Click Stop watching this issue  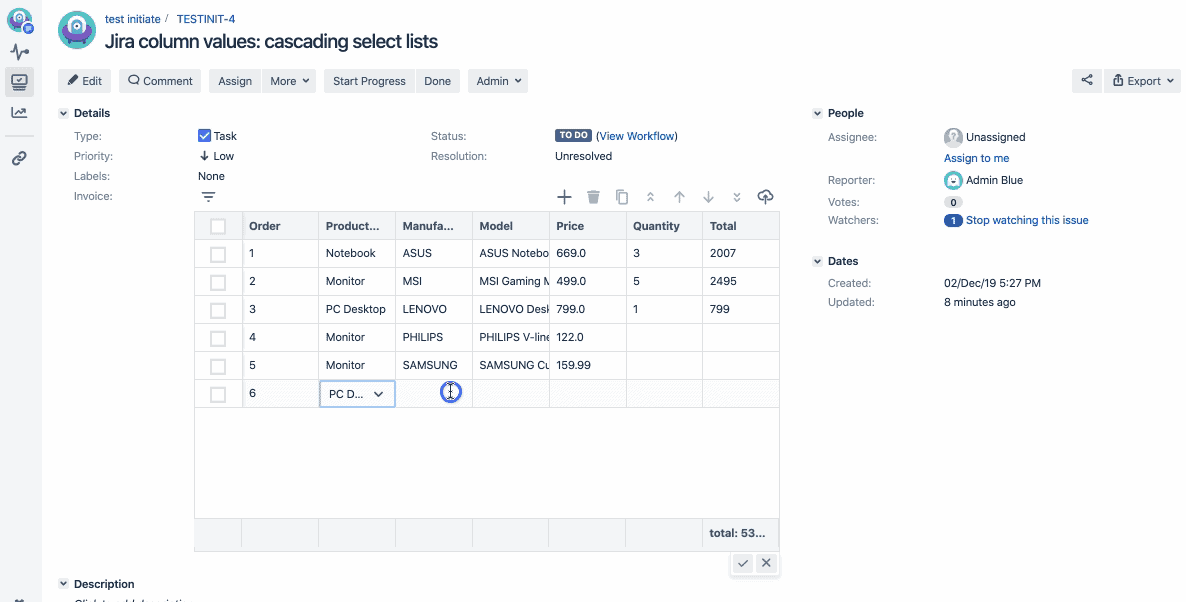pos(1025,220)
